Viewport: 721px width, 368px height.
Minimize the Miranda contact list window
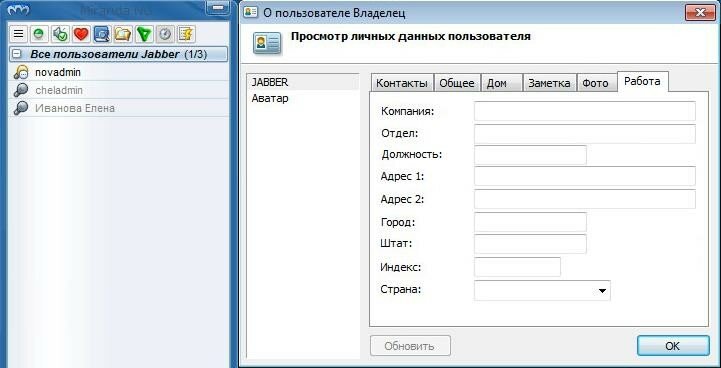[219, 8]
